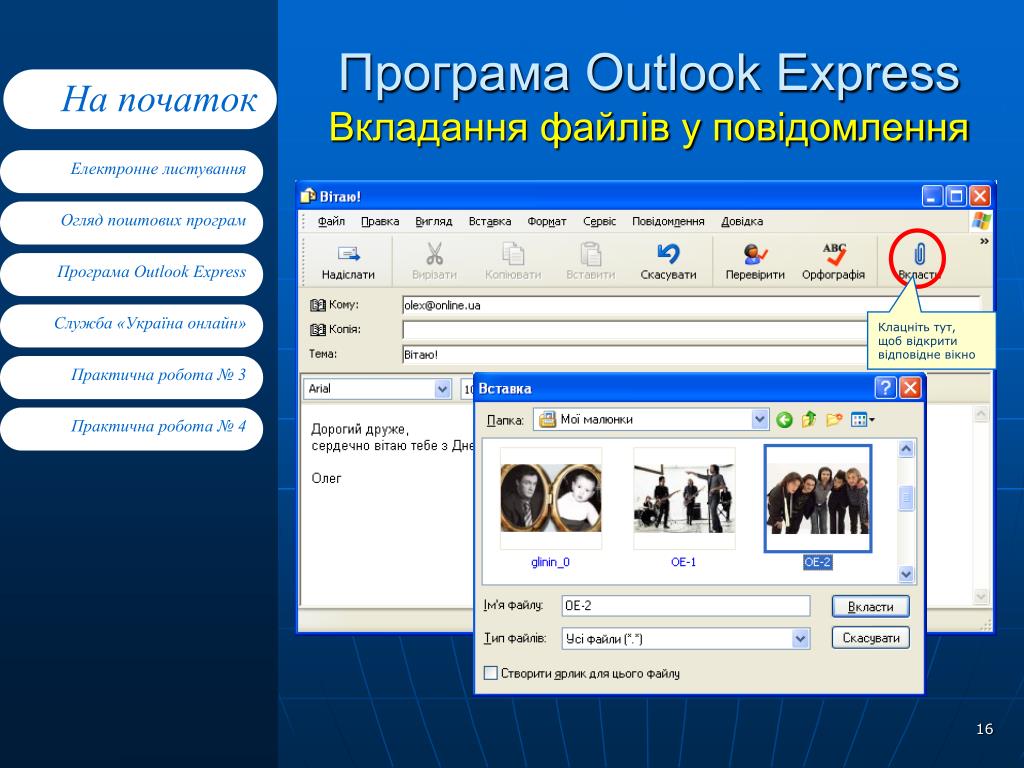
Task: Click the green Back arrow in Вставка dialog
Action: tap(784, 420)
